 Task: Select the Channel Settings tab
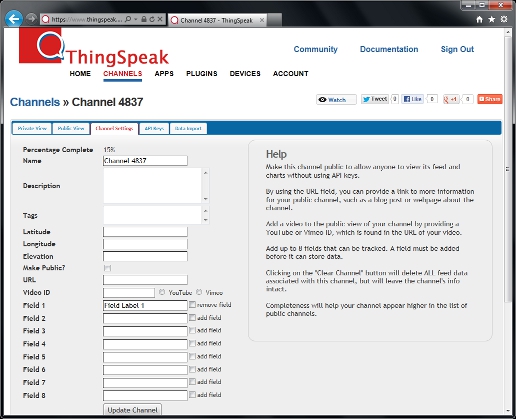click(114, 128)
